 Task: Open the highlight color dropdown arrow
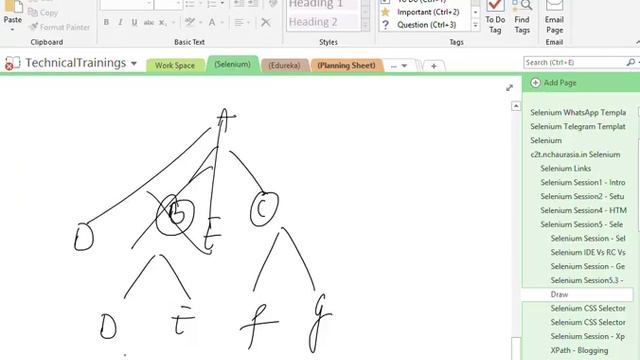(x=201, y=22)
